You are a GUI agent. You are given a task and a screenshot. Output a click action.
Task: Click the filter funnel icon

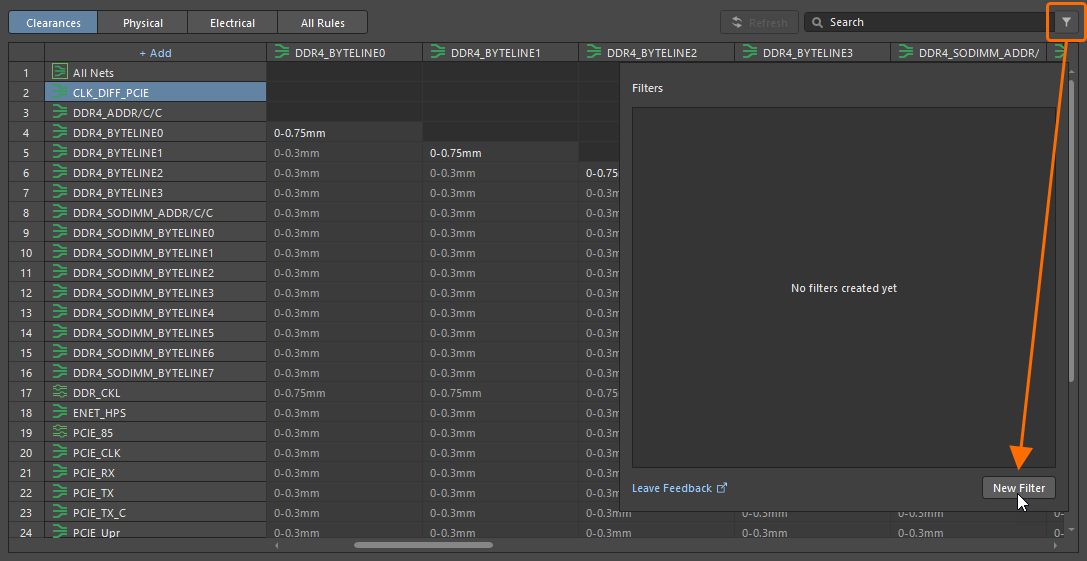point(1066,22)
